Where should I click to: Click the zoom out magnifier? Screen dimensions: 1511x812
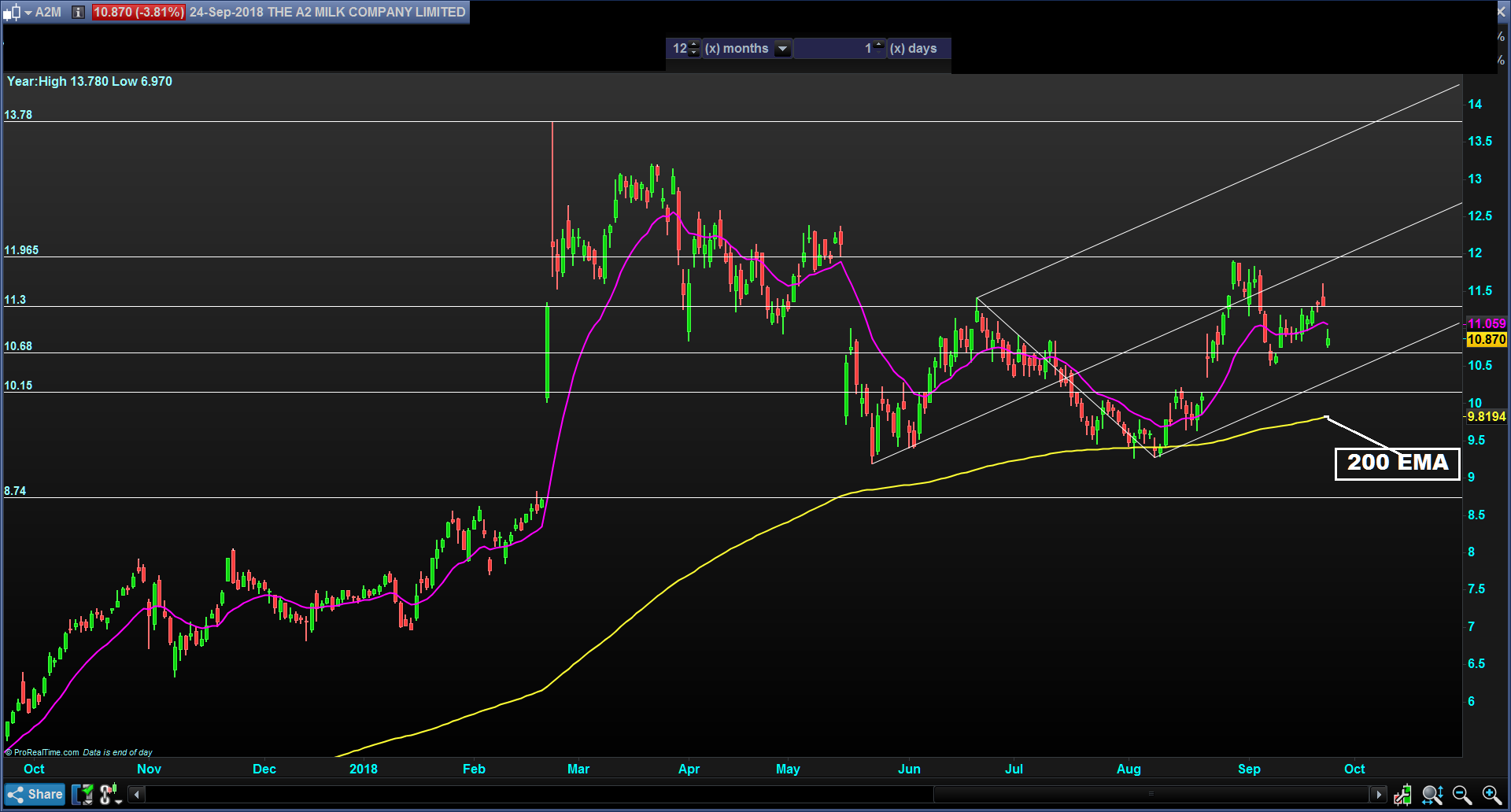(x=1462, y=795)
